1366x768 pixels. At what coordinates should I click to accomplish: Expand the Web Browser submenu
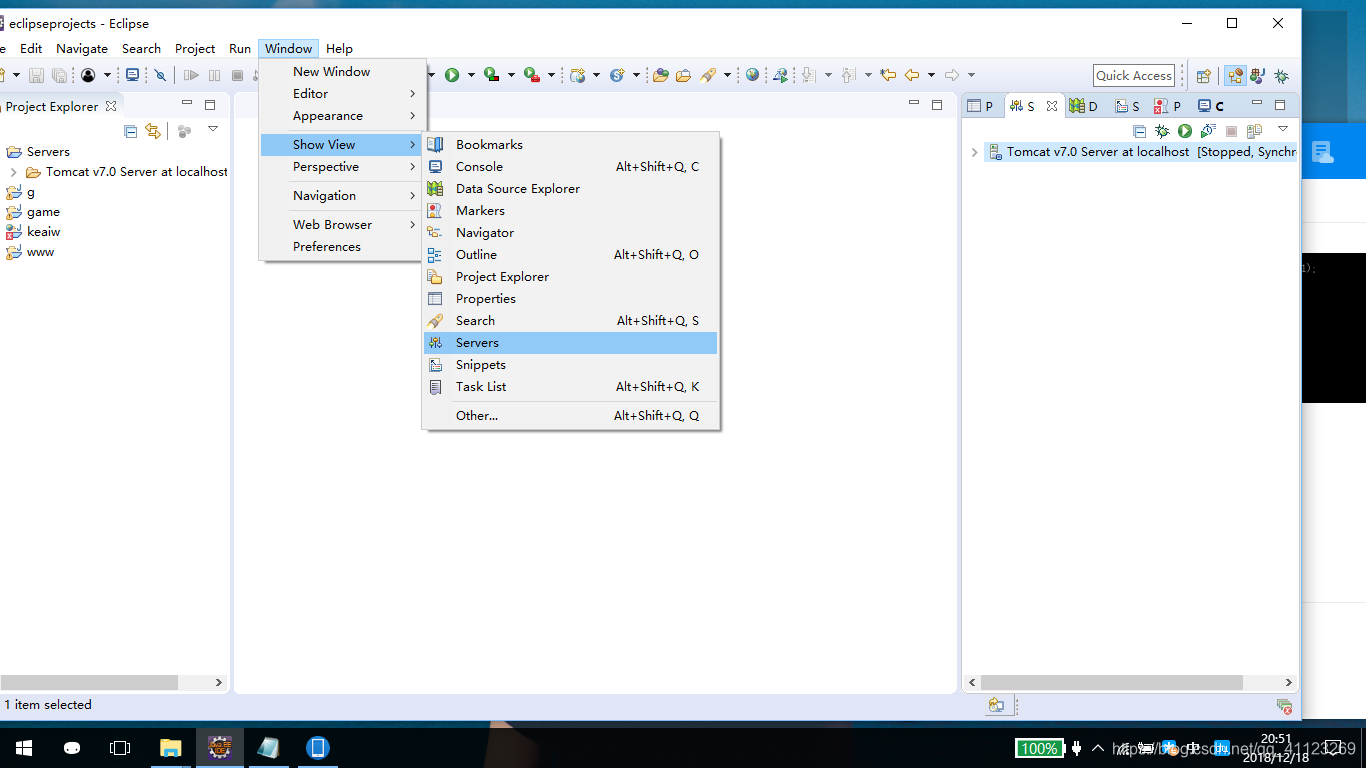(343, 225)
